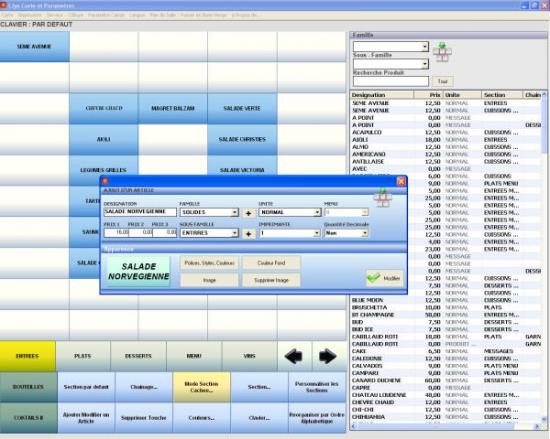550x439 pixels.
Task: Select the ENTREES section tab
Action: point(27,356)
